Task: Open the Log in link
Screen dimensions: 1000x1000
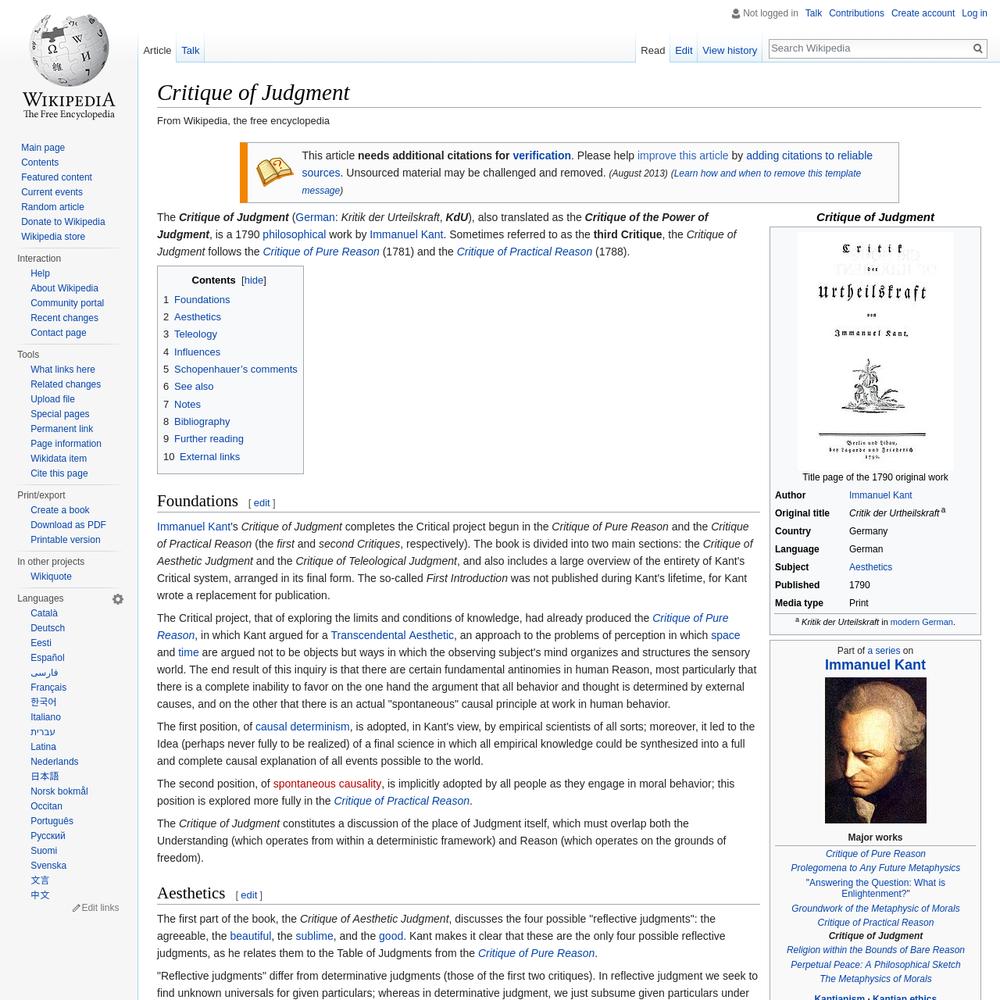Action: tap(974, 13)
